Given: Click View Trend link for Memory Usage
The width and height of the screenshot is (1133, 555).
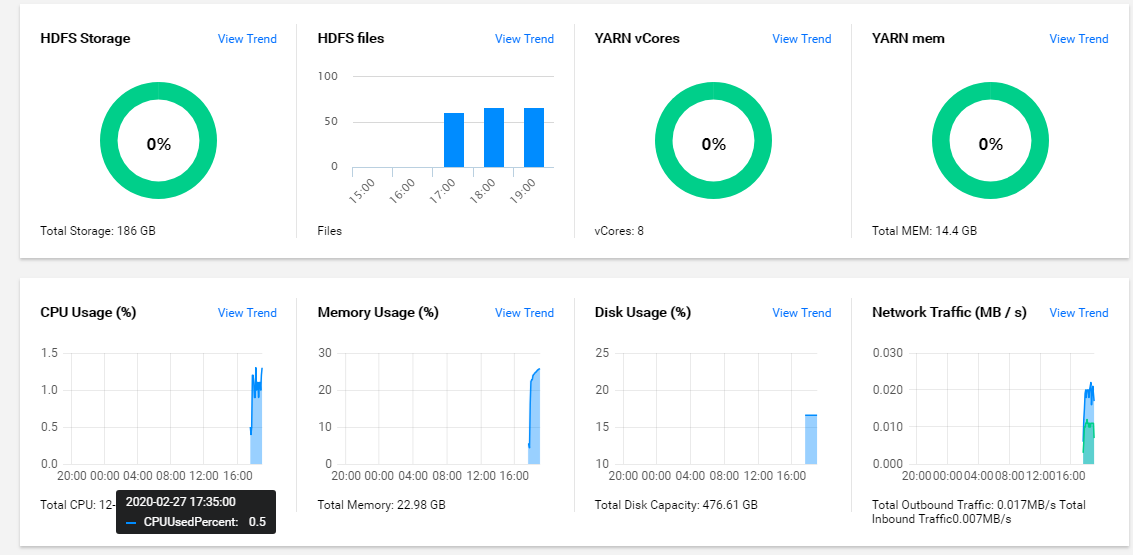Looking at the screenshot, I should (524, 313).
